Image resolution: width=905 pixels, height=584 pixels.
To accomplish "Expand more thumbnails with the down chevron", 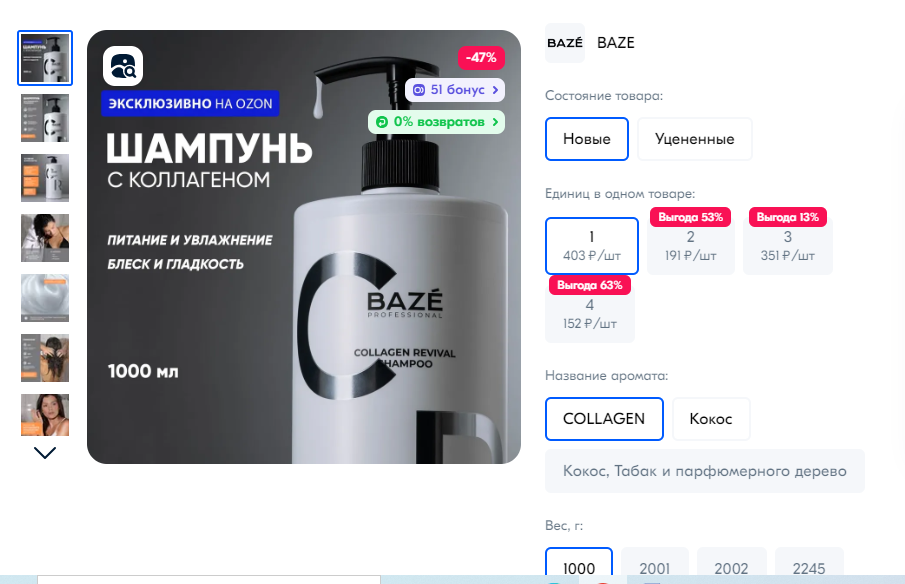I will point(45,453).
